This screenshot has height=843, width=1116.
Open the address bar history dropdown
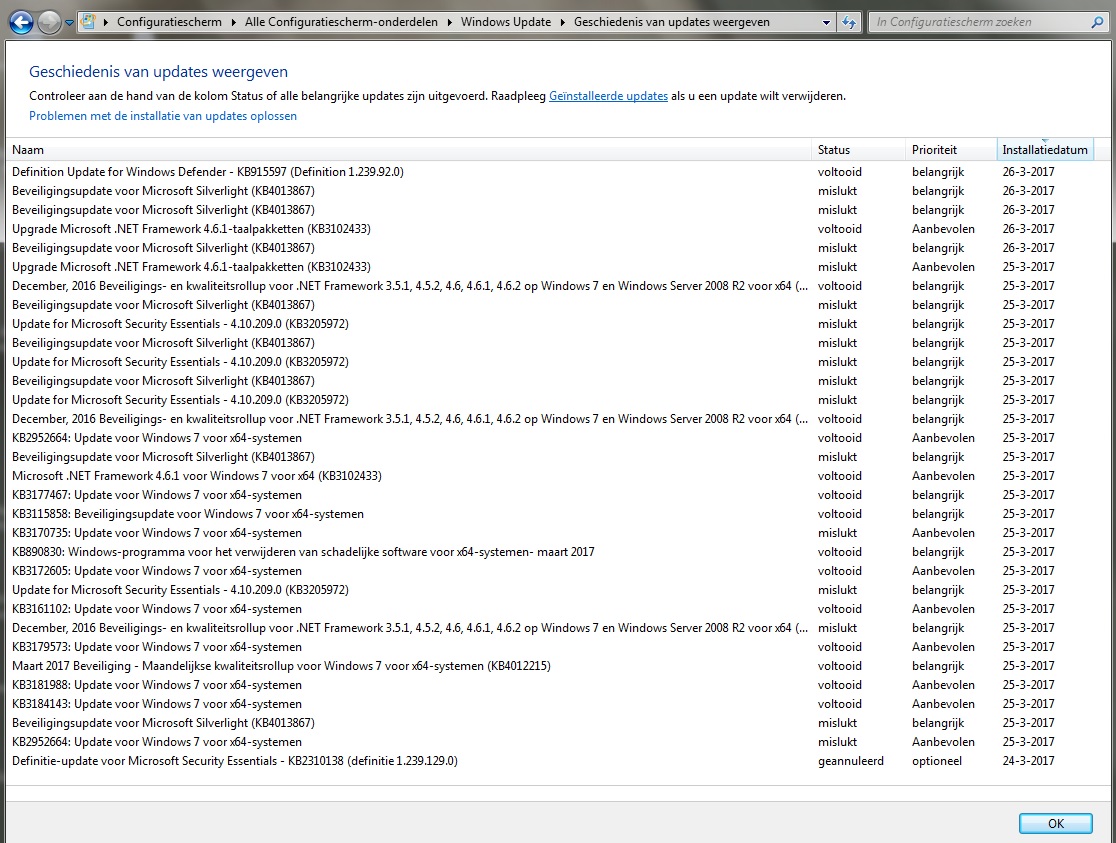(825, 22)
